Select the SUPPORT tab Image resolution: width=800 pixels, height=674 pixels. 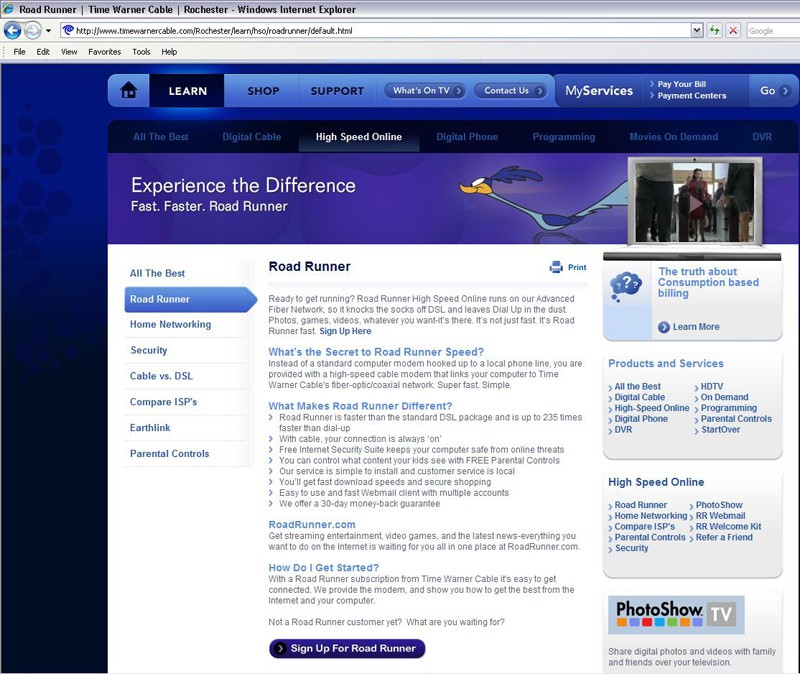point(337,91)
